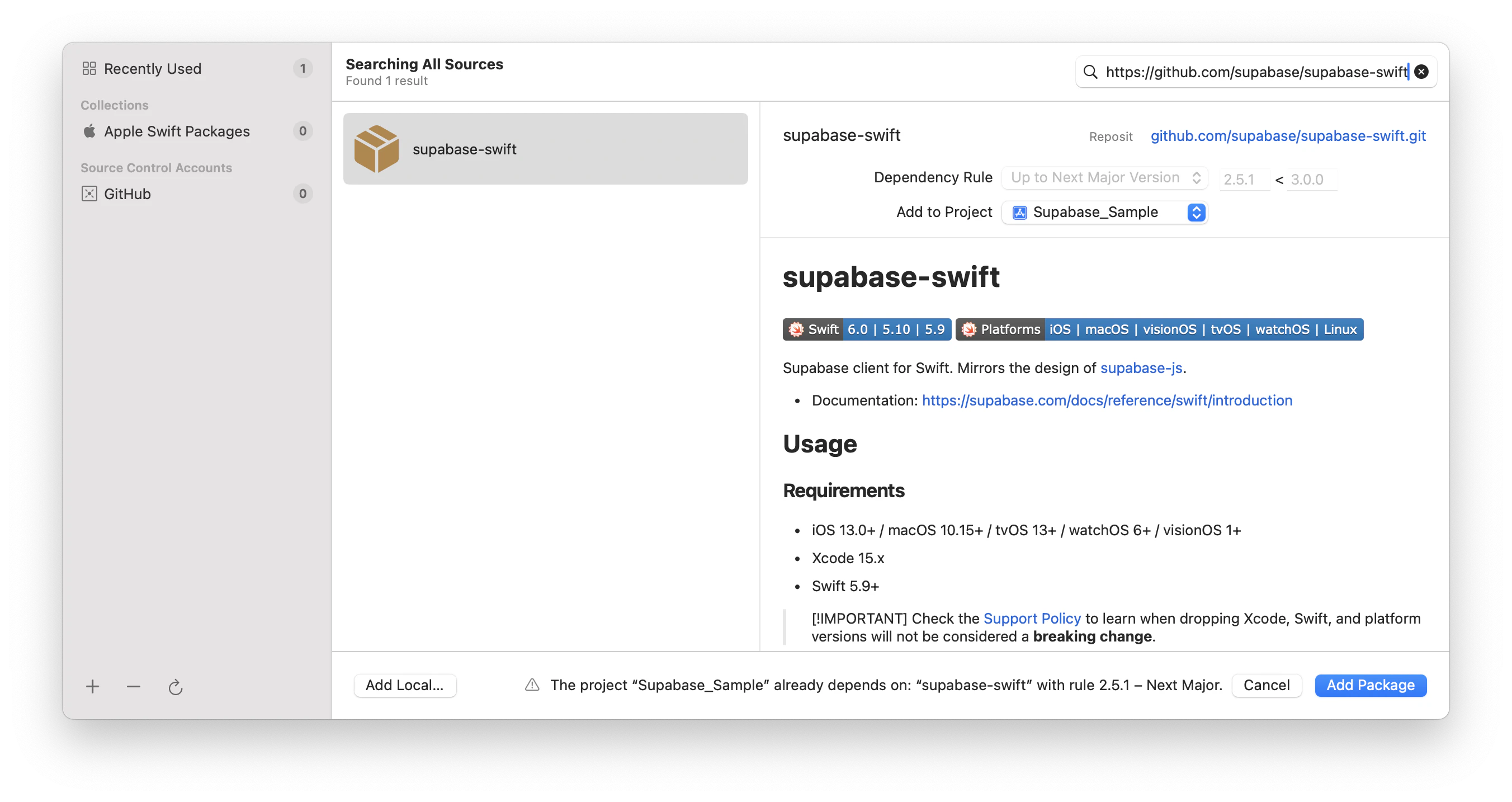Click the warning triangle icon

[x=532, y=685]
